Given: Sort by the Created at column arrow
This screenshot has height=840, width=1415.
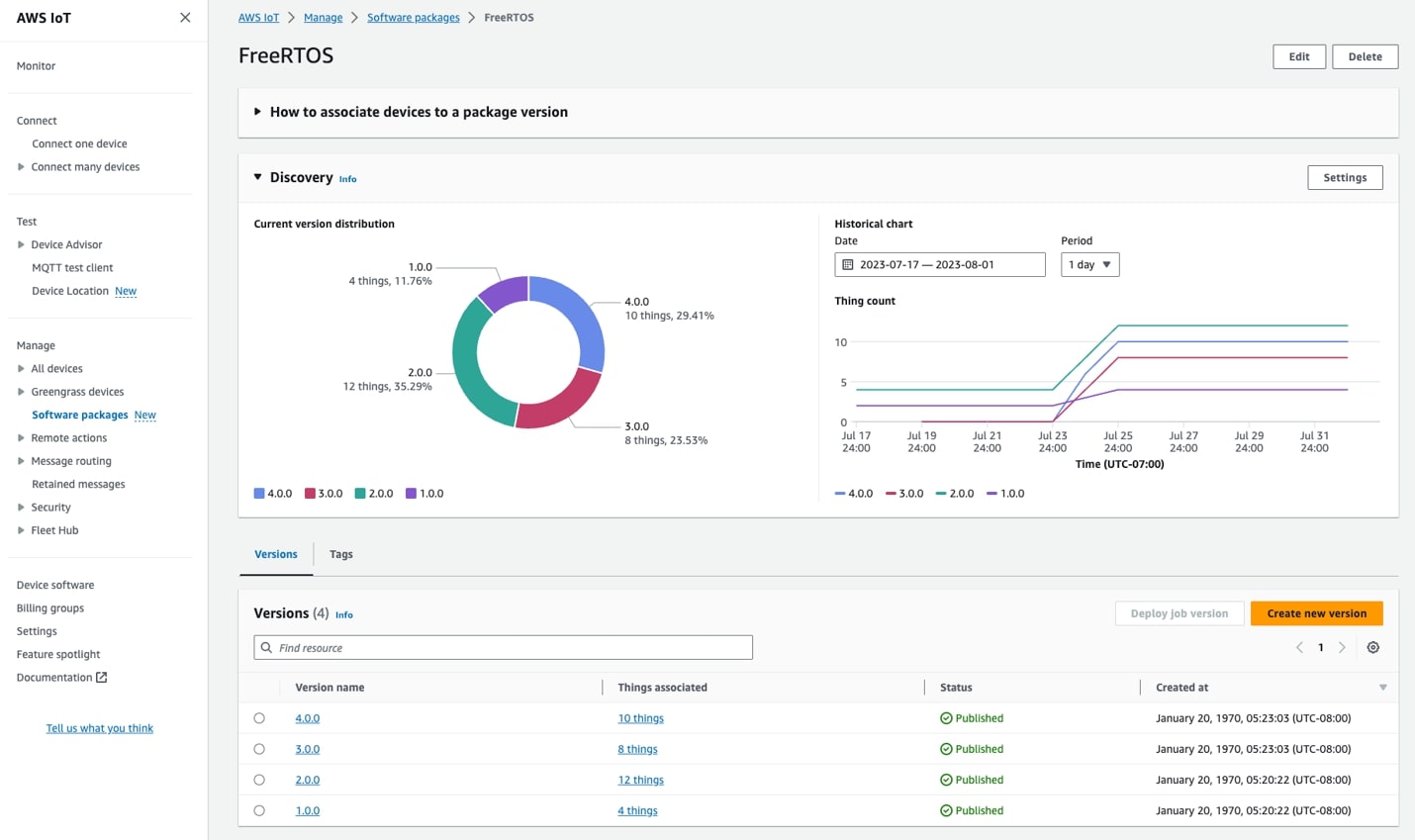Looking at the screenshot, I should pos(1382,687).
